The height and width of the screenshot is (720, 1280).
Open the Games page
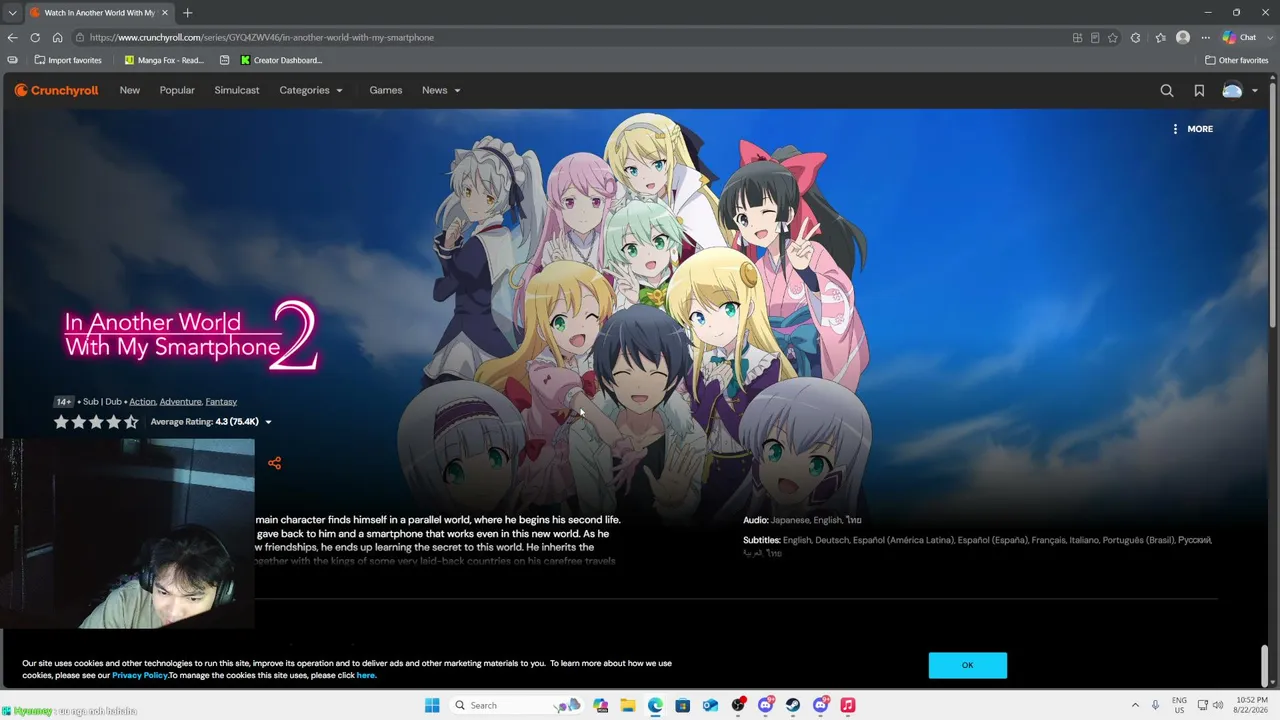point(386,90)
